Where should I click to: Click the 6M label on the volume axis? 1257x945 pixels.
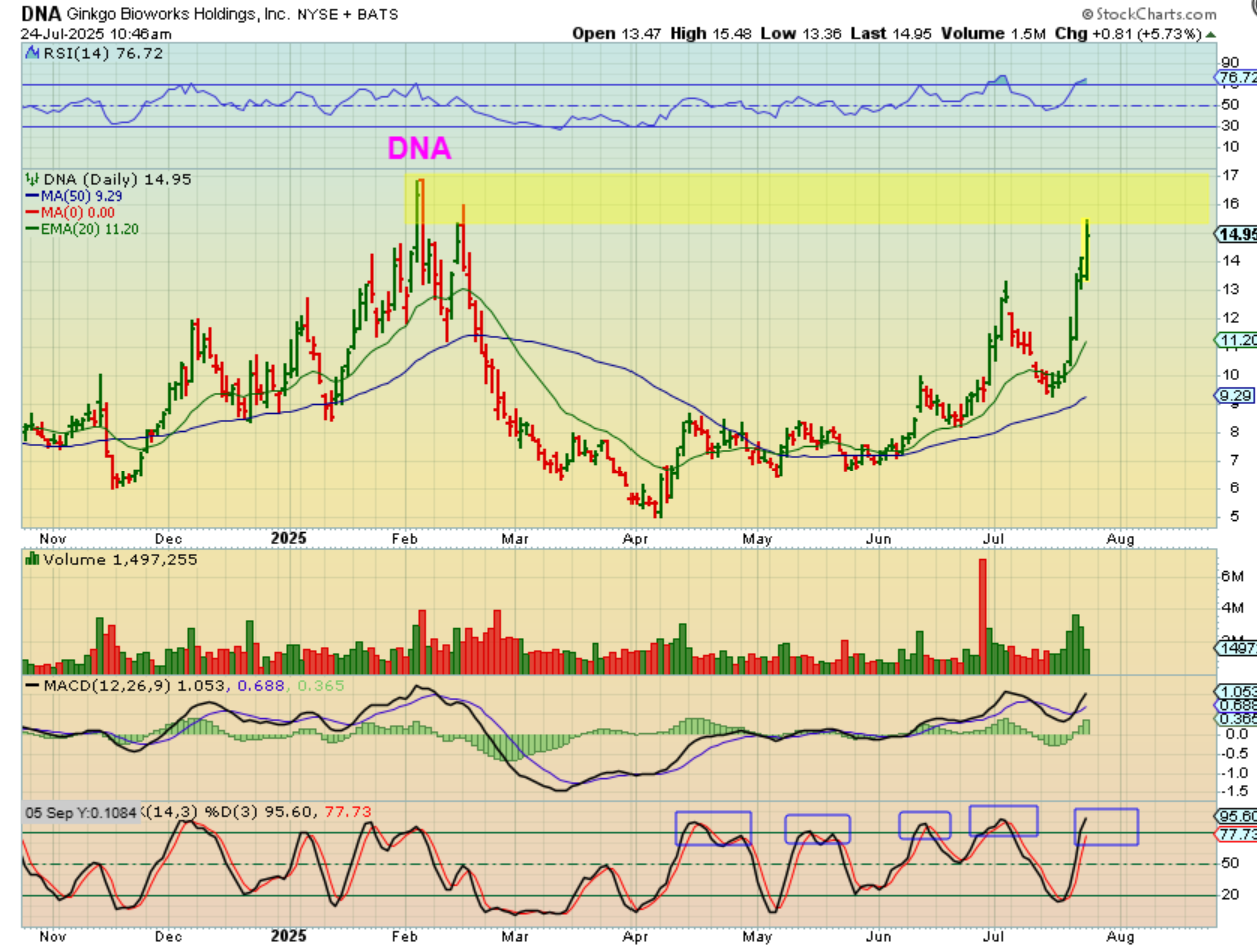(x=1231, y=578)
